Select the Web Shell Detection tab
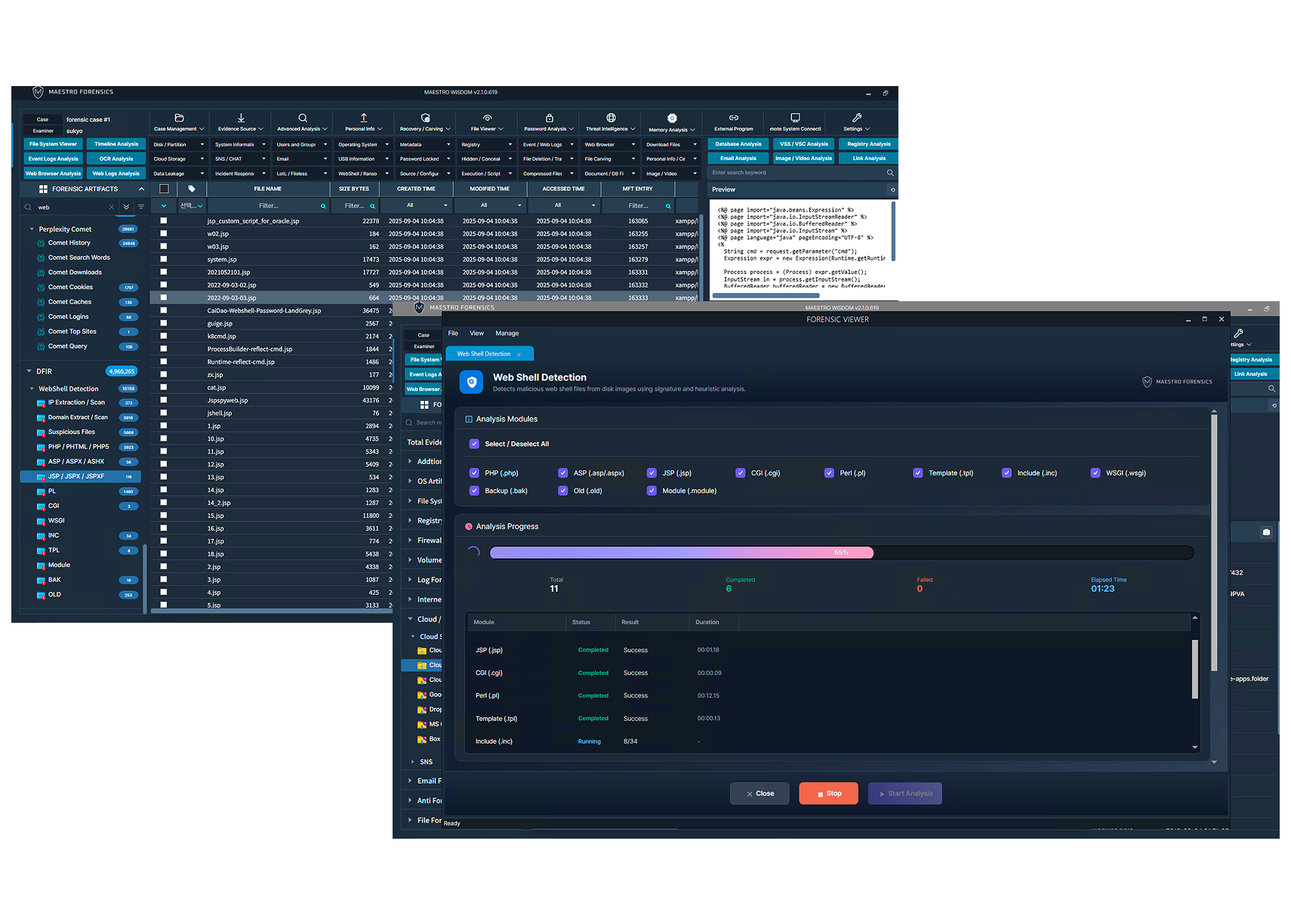 484,353
